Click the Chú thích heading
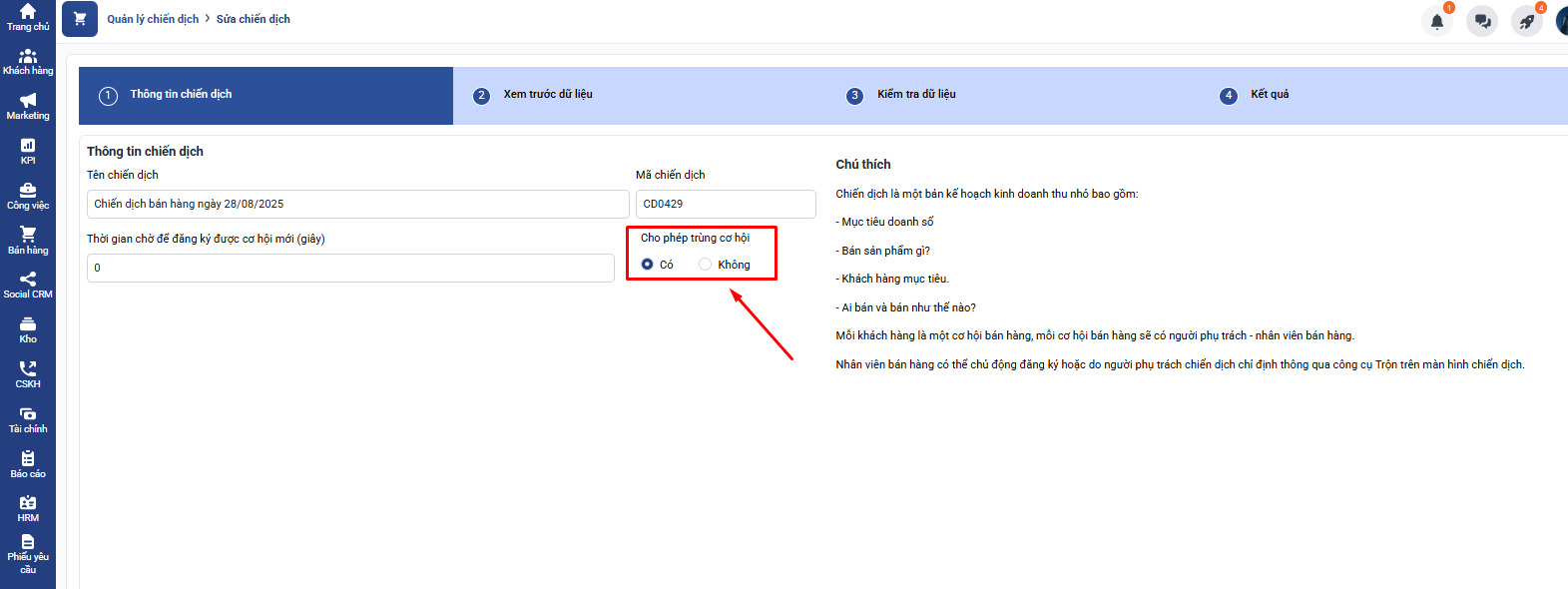 coord(863,165)
